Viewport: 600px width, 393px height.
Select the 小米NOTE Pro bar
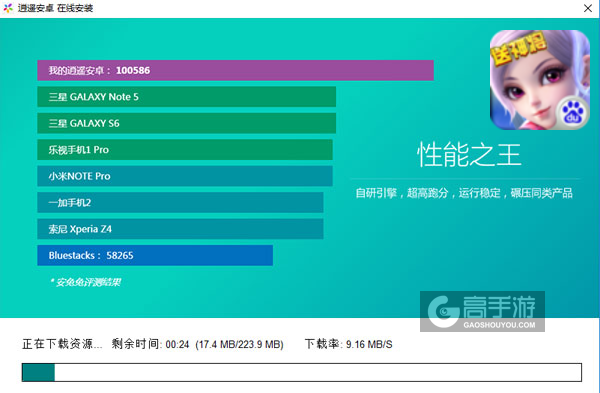click(x=185, y=176)
